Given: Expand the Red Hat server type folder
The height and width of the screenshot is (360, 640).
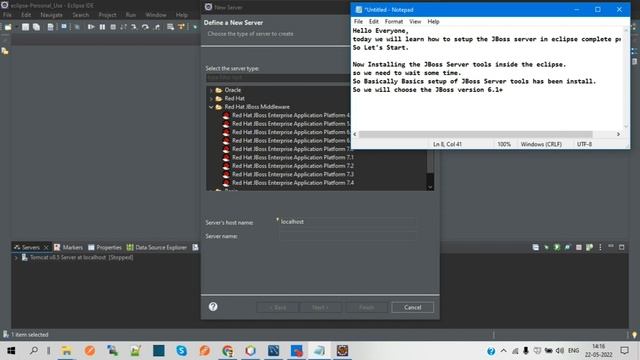Looking at the screenshot, I should click(x=211, y=99).
